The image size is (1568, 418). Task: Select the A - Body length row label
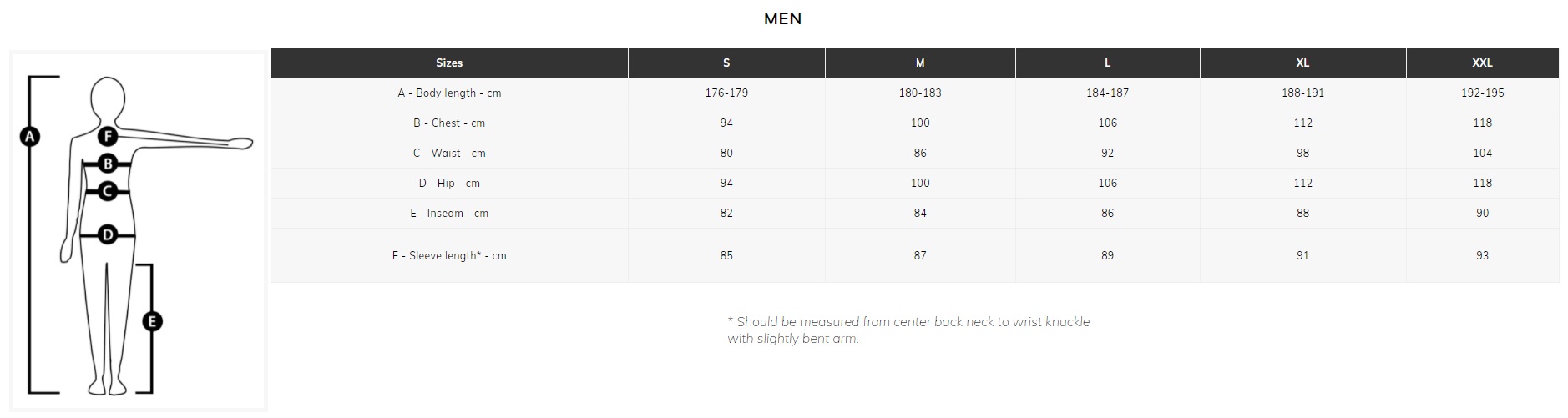coord(449,93)
